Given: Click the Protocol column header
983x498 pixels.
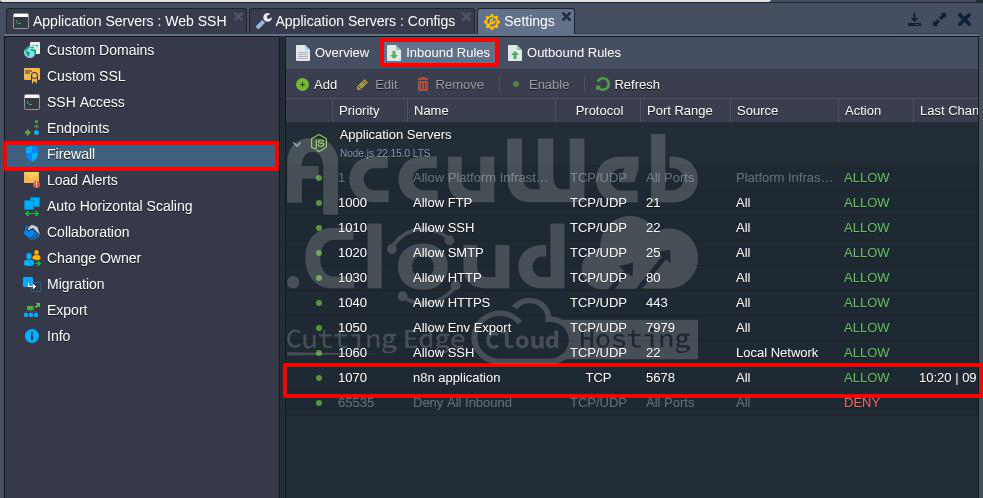Looking at the screenshot, I should click(599, 111).
